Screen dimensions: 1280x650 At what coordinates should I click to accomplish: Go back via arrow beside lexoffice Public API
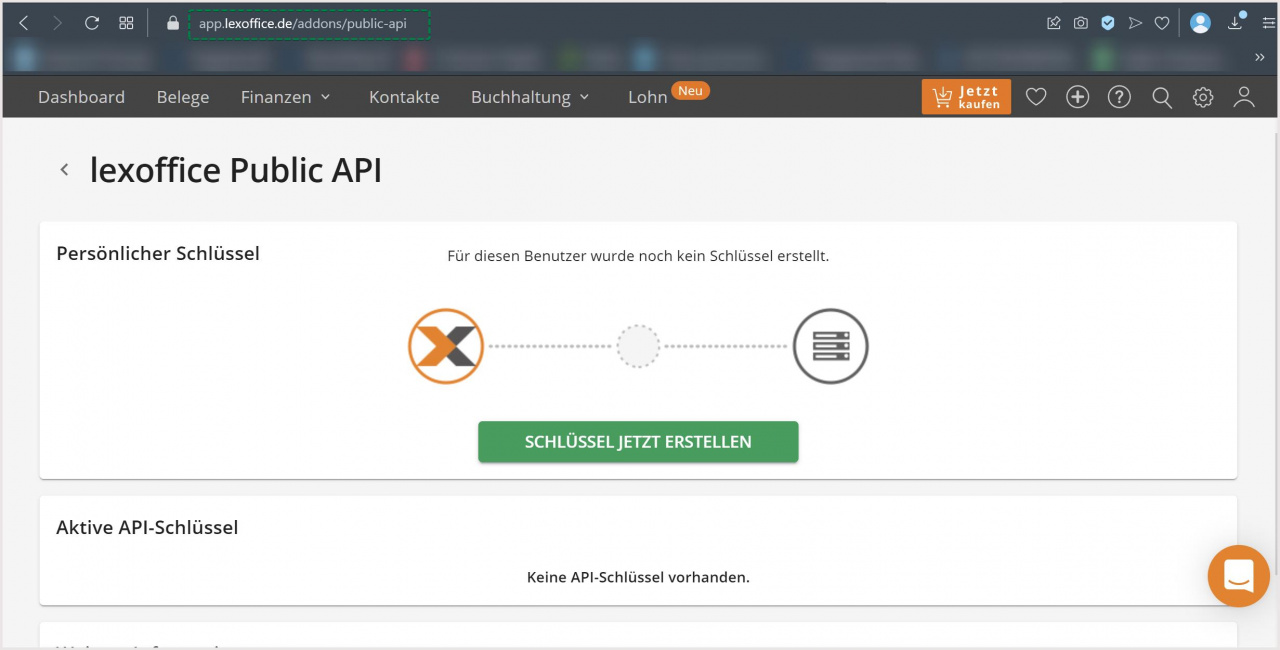pos(64,170)
